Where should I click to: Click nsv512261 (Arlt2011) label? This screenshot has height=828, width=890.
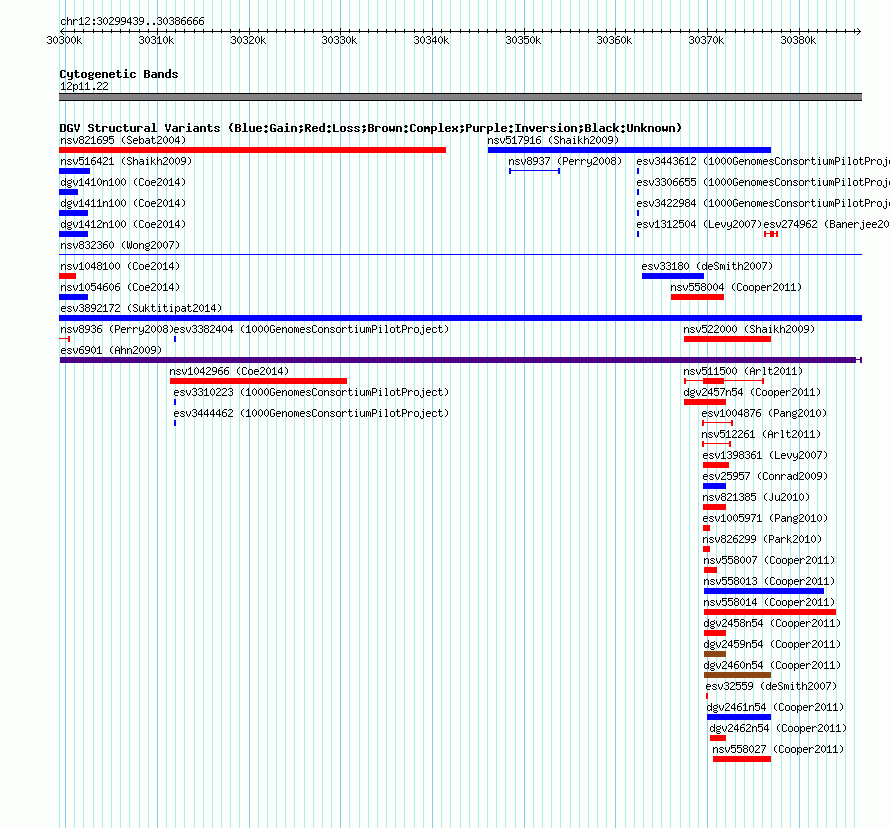click(x=761, y=434)
